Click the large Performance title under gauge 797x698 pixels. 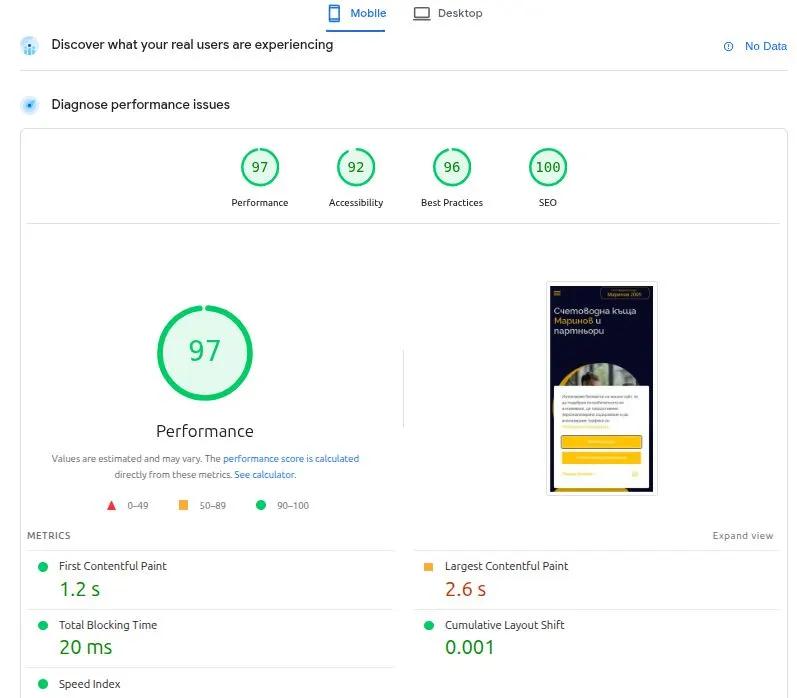pyautogui.click(x=205, y=432)
